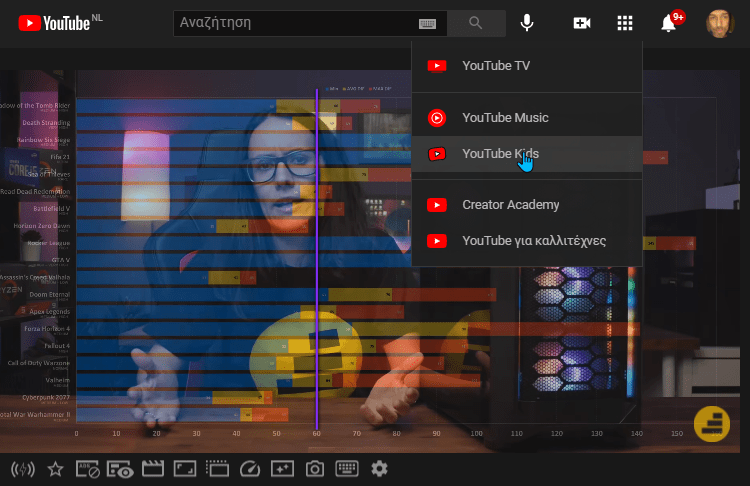Click the dotted pop-out window icon
This screenshot has height=486, width=750.
(217, 469)
